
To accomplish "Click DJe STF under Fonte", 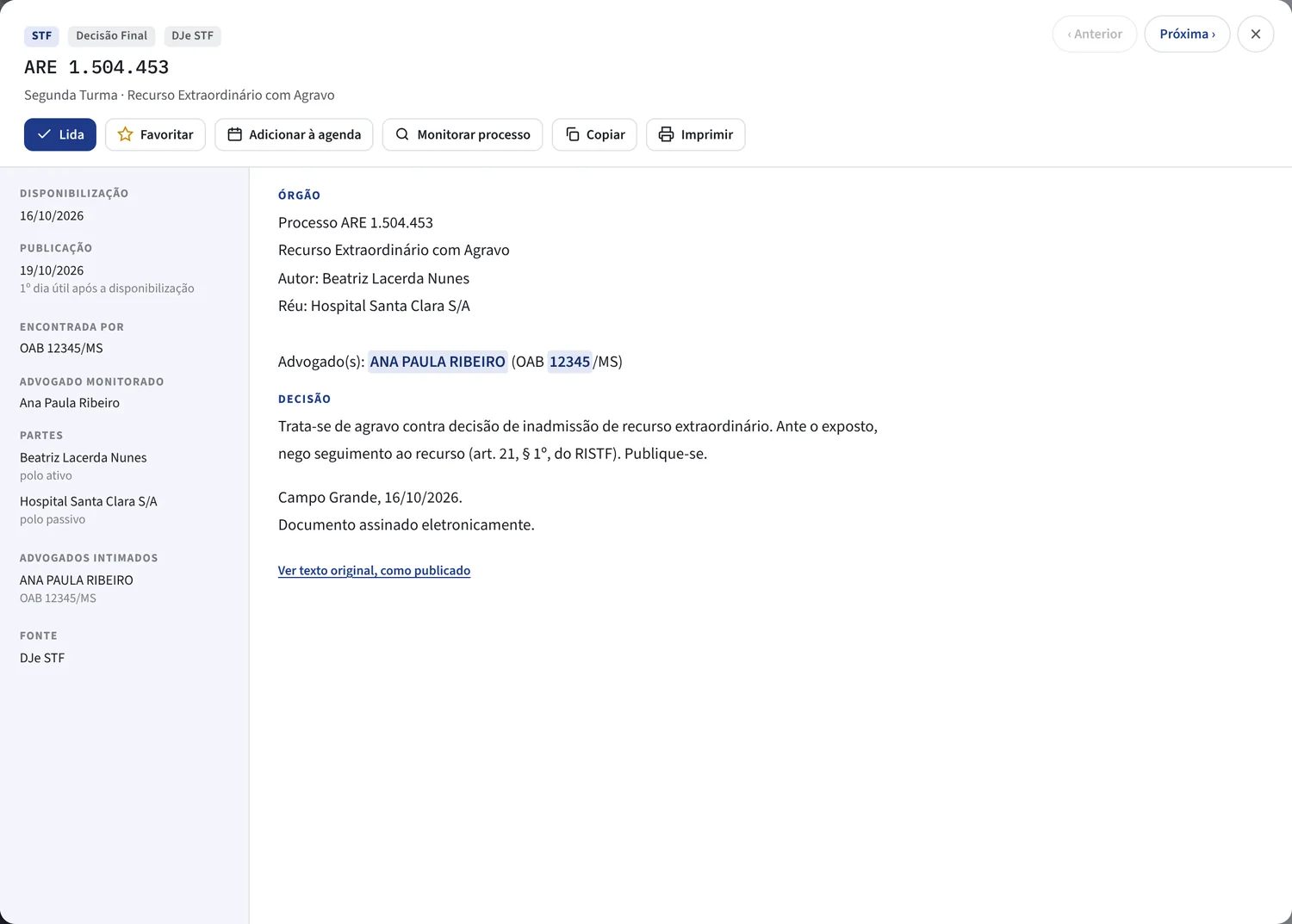I will coord(42,658).
